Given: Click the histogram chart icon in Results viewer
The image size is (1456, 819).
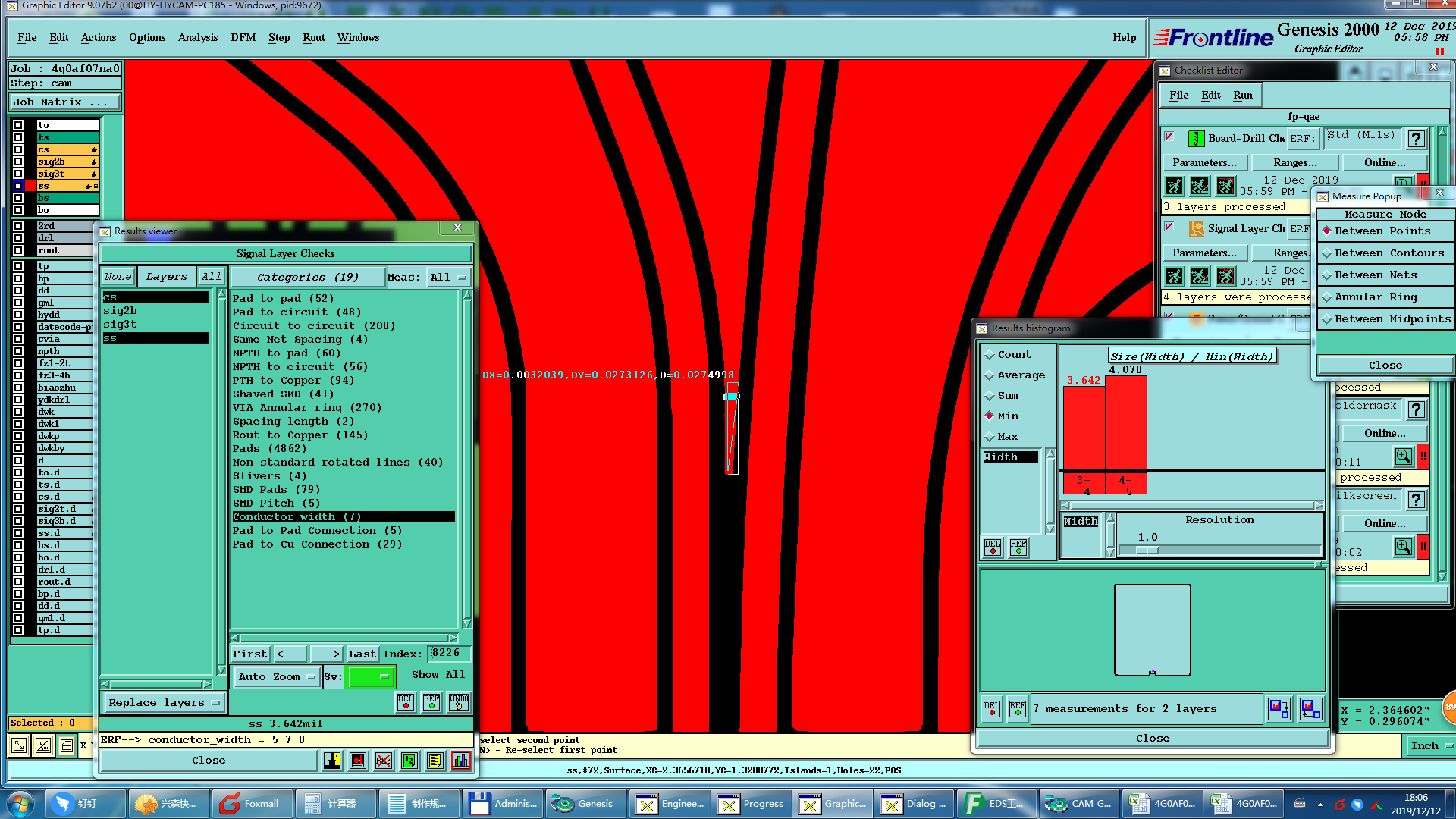Looking at the screenshot, I should tap(460, 761).
